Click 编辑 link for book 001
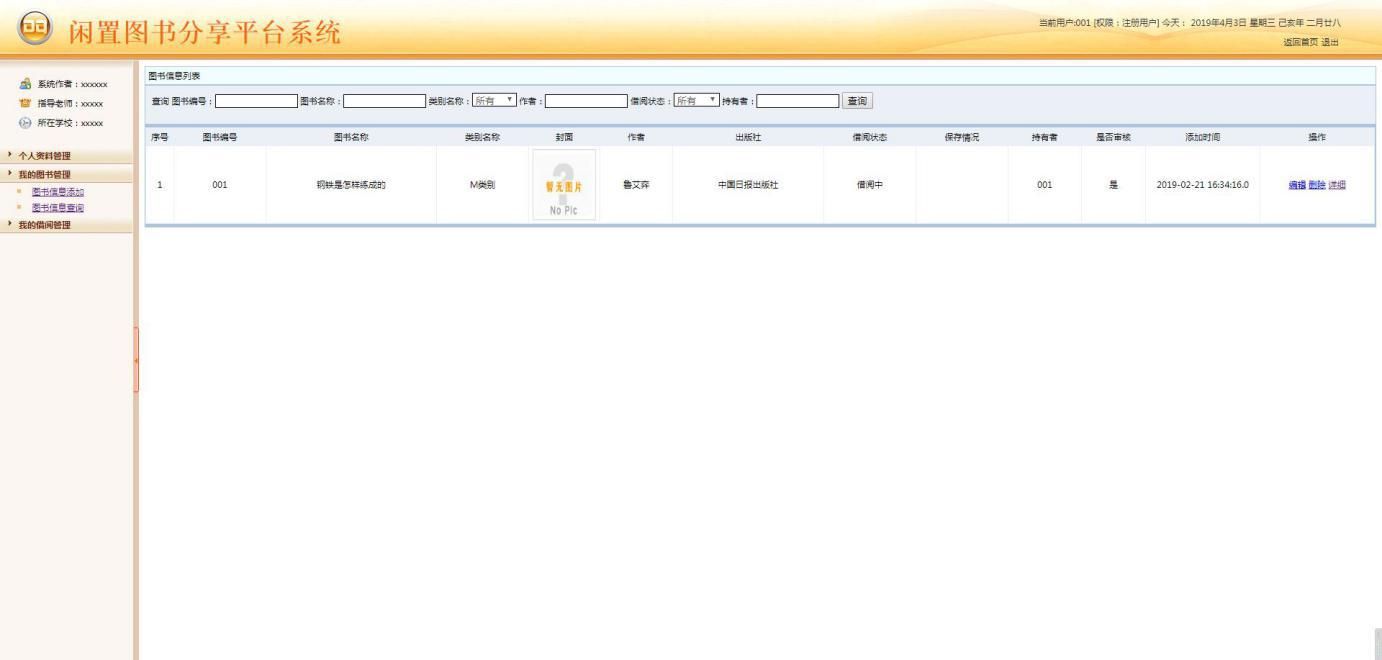Viewport: 1382px width, 660px height. pyautogui.click(x=1297, y=185)
